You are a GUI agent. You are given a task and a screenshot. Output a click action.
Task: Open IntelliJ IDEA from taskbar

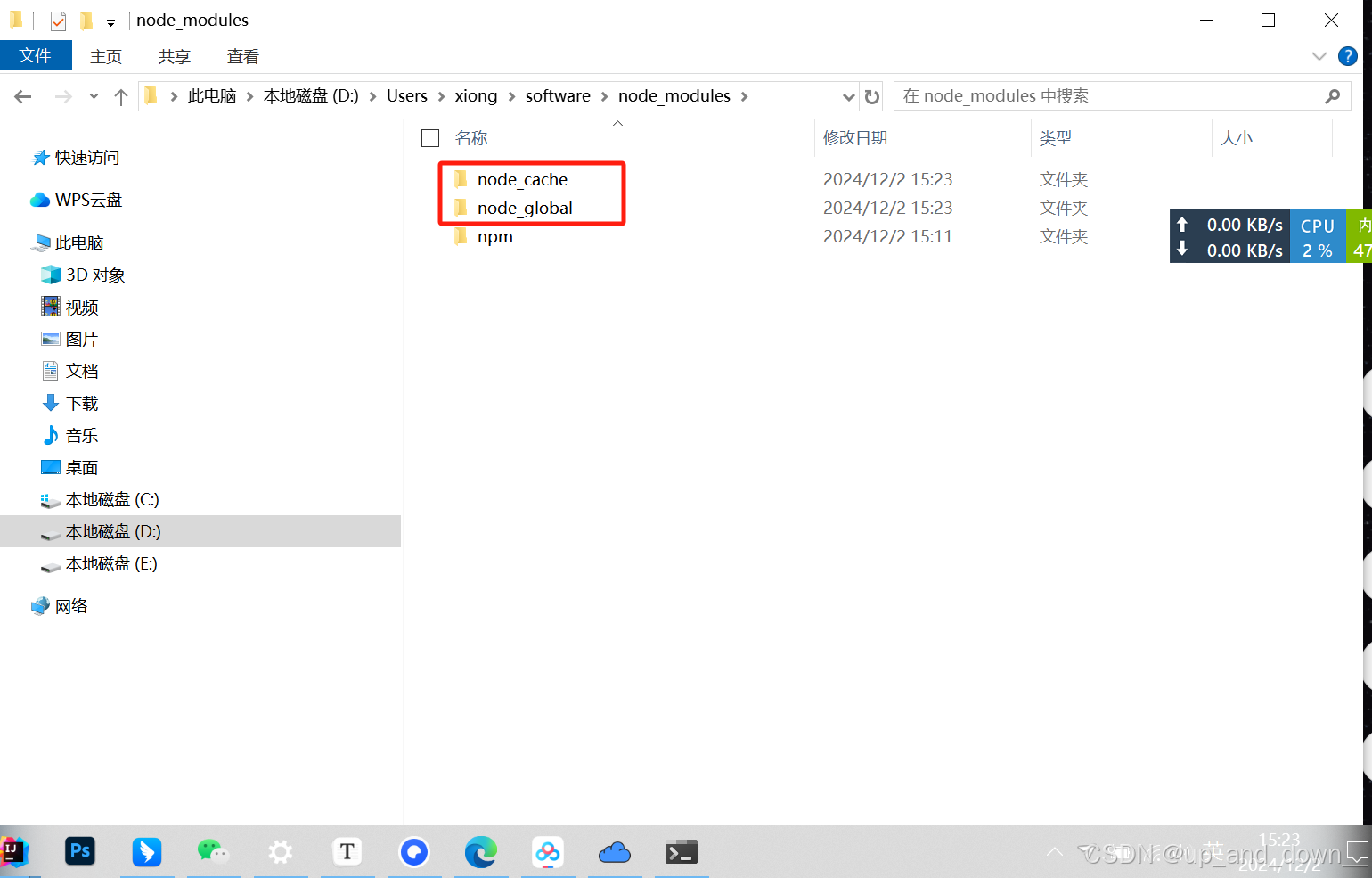tap(13, 852)
